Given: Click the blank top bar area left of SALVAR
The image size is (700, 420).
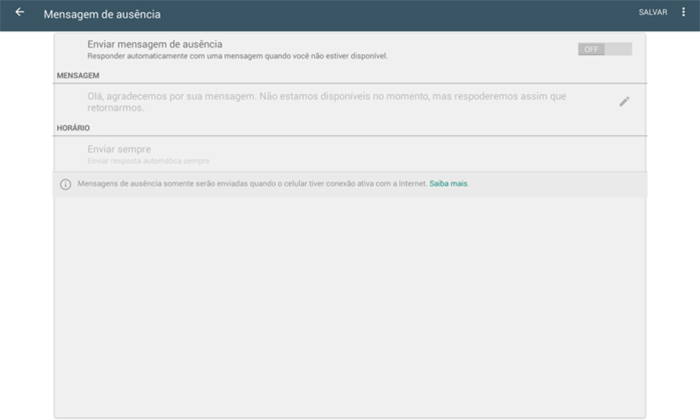Looking at the screenshot, I should pyautogui.click(x=400, y=15).
